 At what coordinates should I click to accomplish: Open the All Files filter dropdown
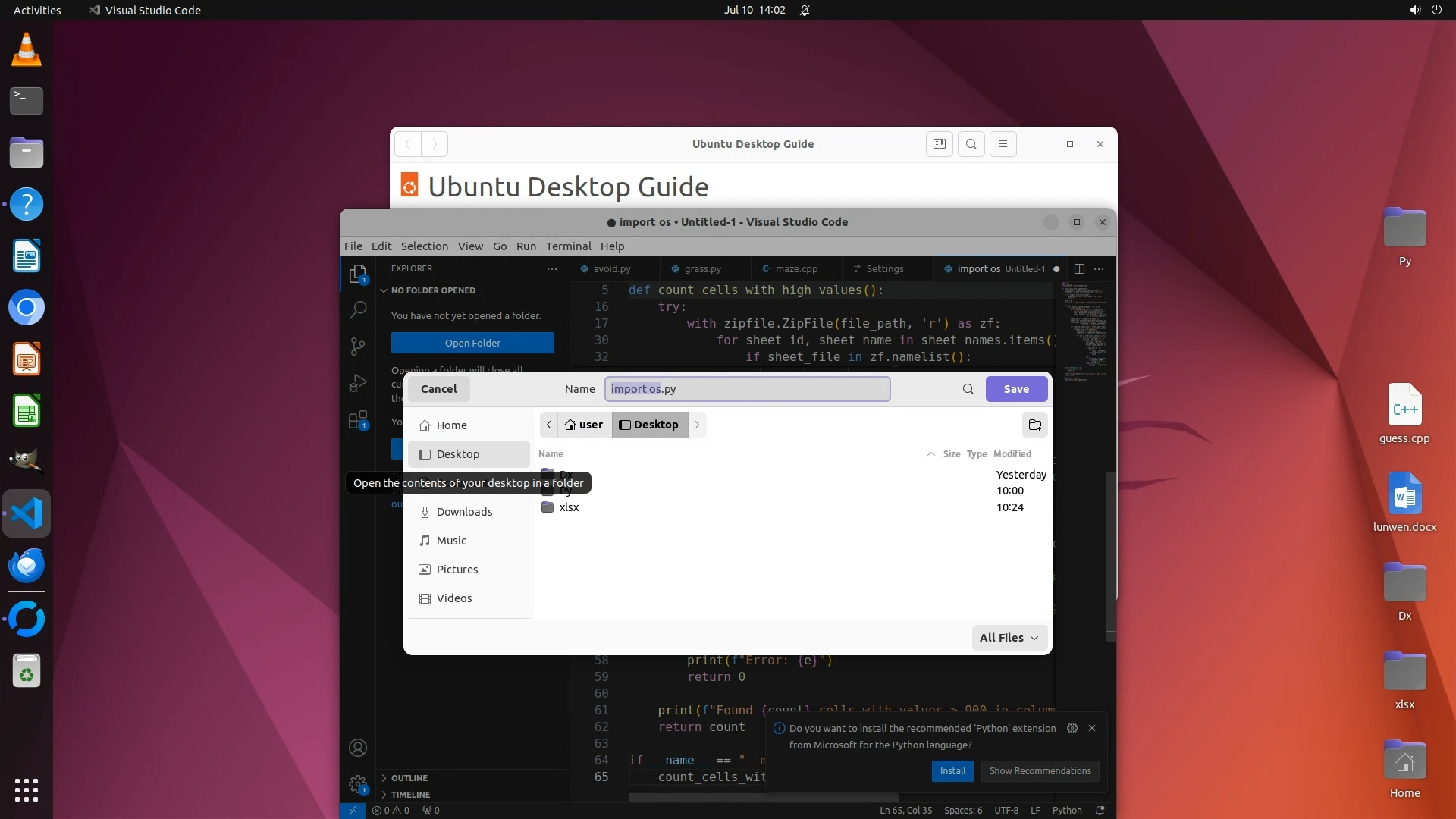click(1009, 638)
